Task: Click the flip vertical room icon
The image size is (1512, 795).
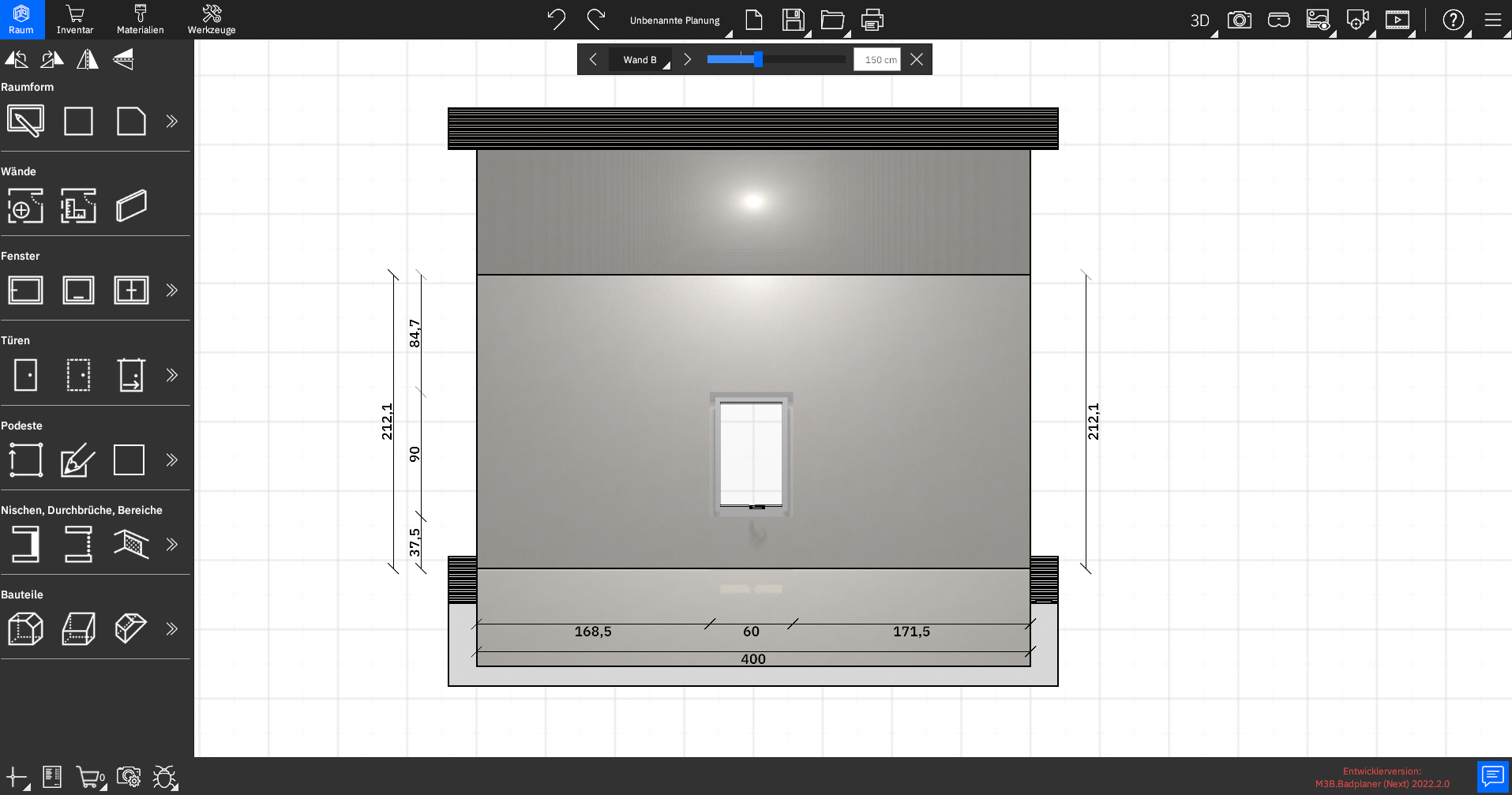Action: [123, 59]
